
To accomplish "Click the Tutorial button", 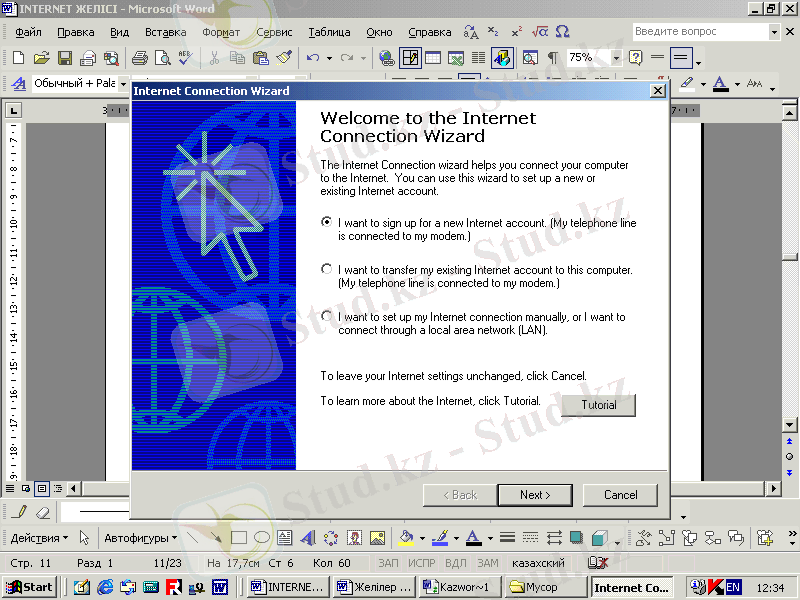I will pos(598,405).
